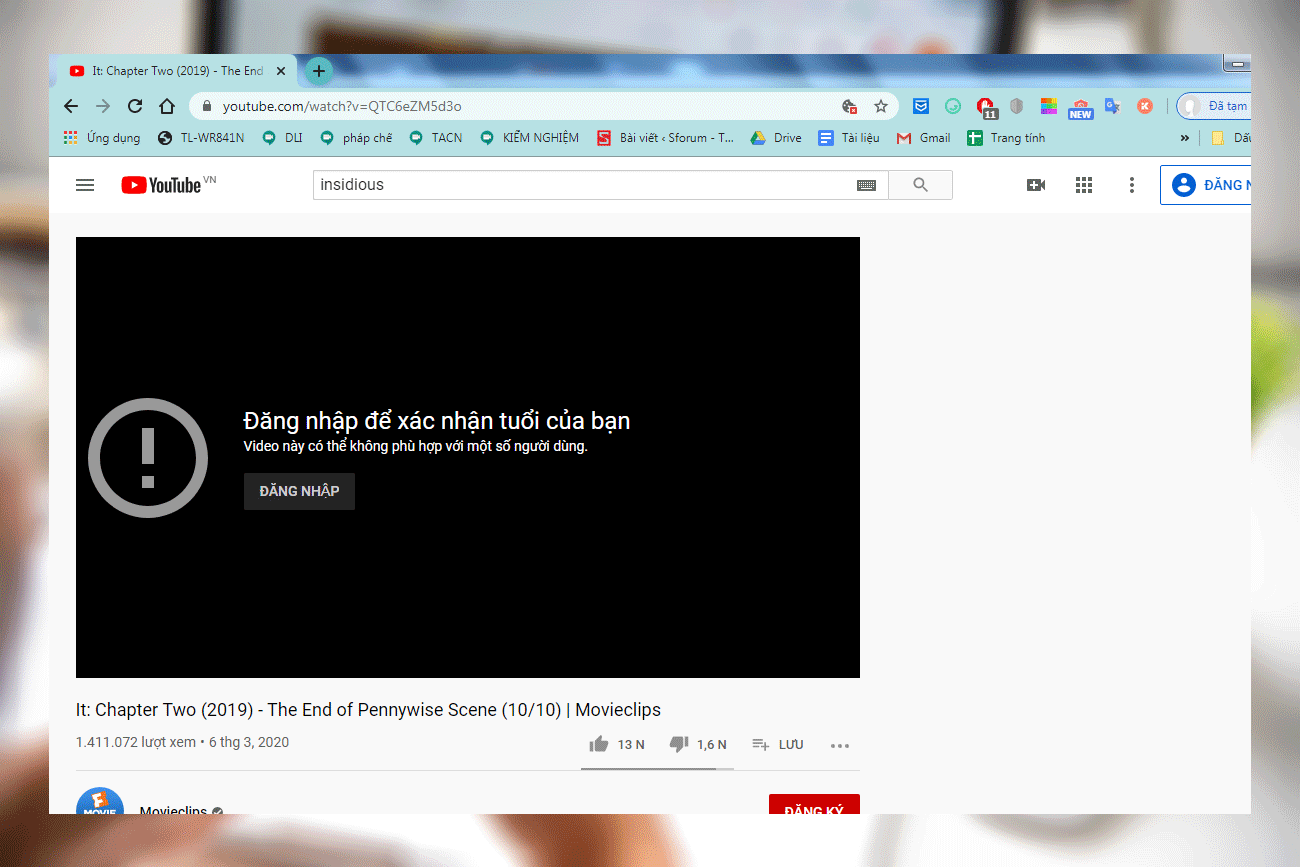1300x867 pixels.
Task: Open the gray shield extension icon
Action: [x=1017, y=106]
